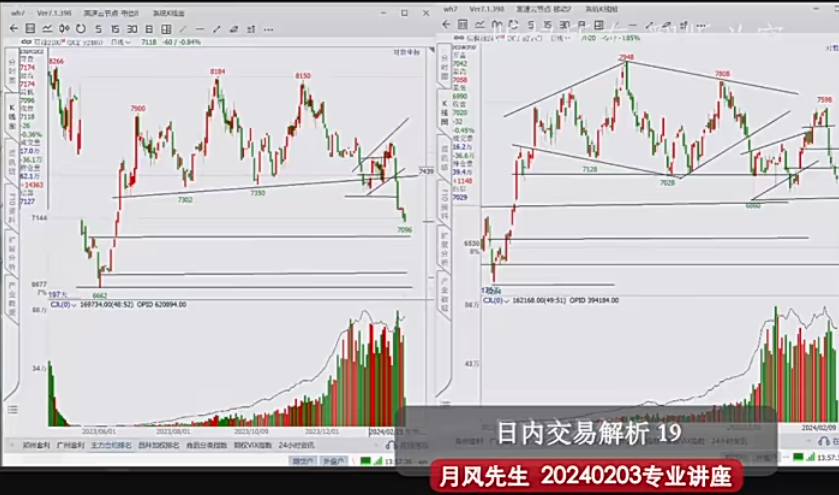Screen dimensions: 839x495
Task: Switch to 商品分类指数 bottom tab
Action: point(207,445)
